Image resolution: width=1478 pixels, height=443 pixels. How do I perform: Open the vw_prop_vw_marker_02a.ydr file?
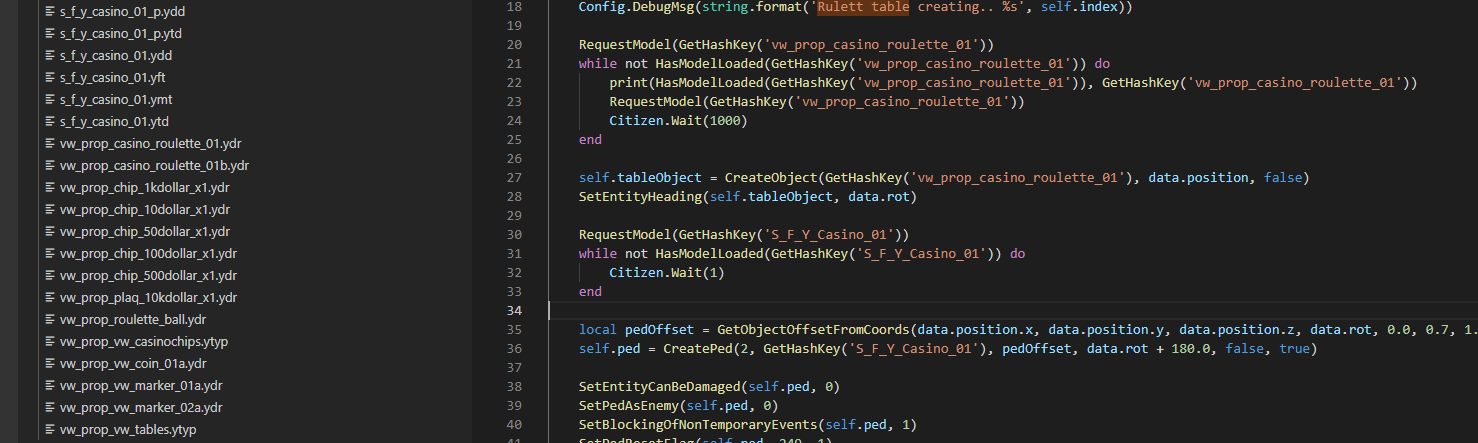[x=141, y=408]
